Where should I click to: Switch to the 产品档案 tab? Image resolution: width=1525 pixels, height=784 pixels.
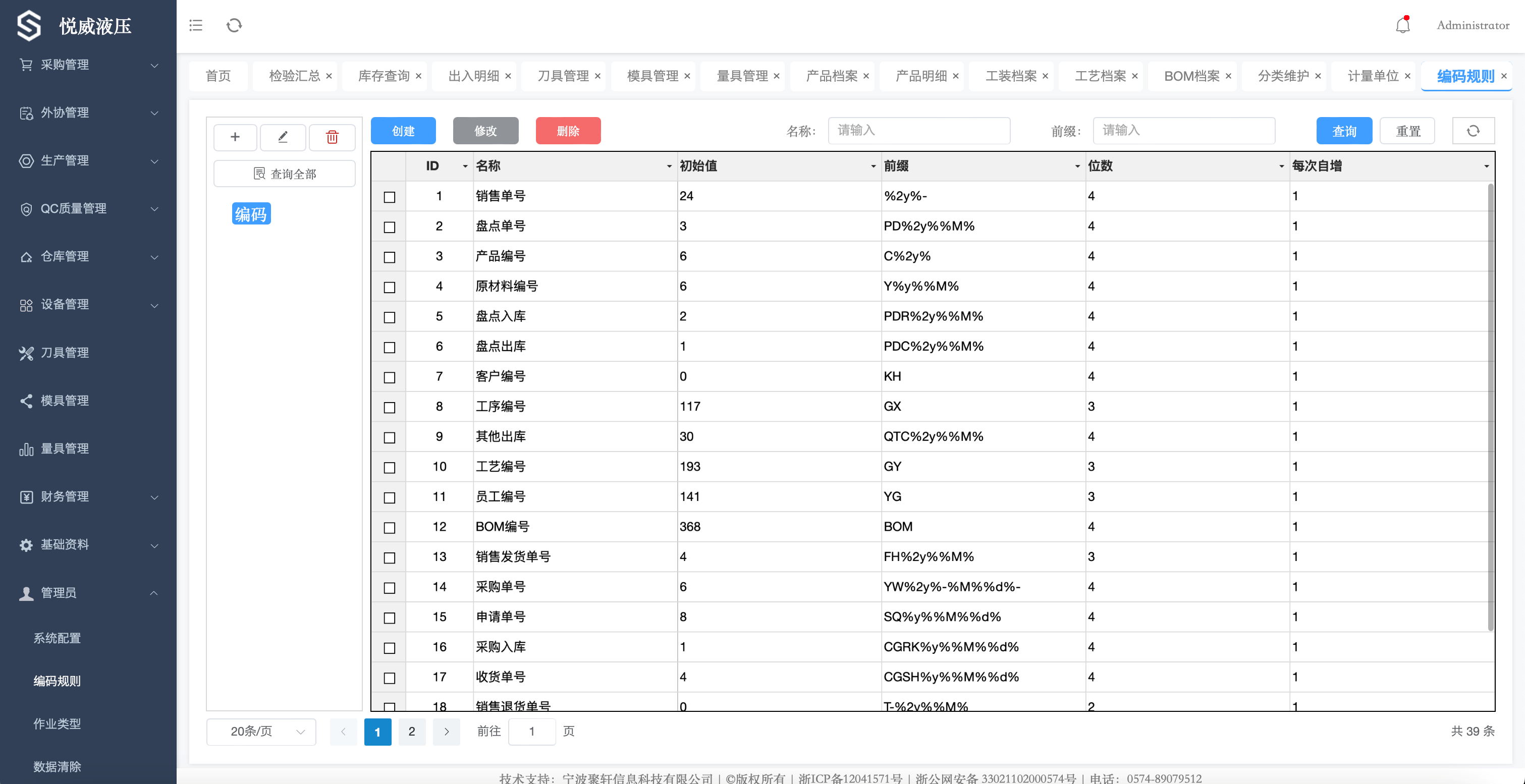coord(832,76)
